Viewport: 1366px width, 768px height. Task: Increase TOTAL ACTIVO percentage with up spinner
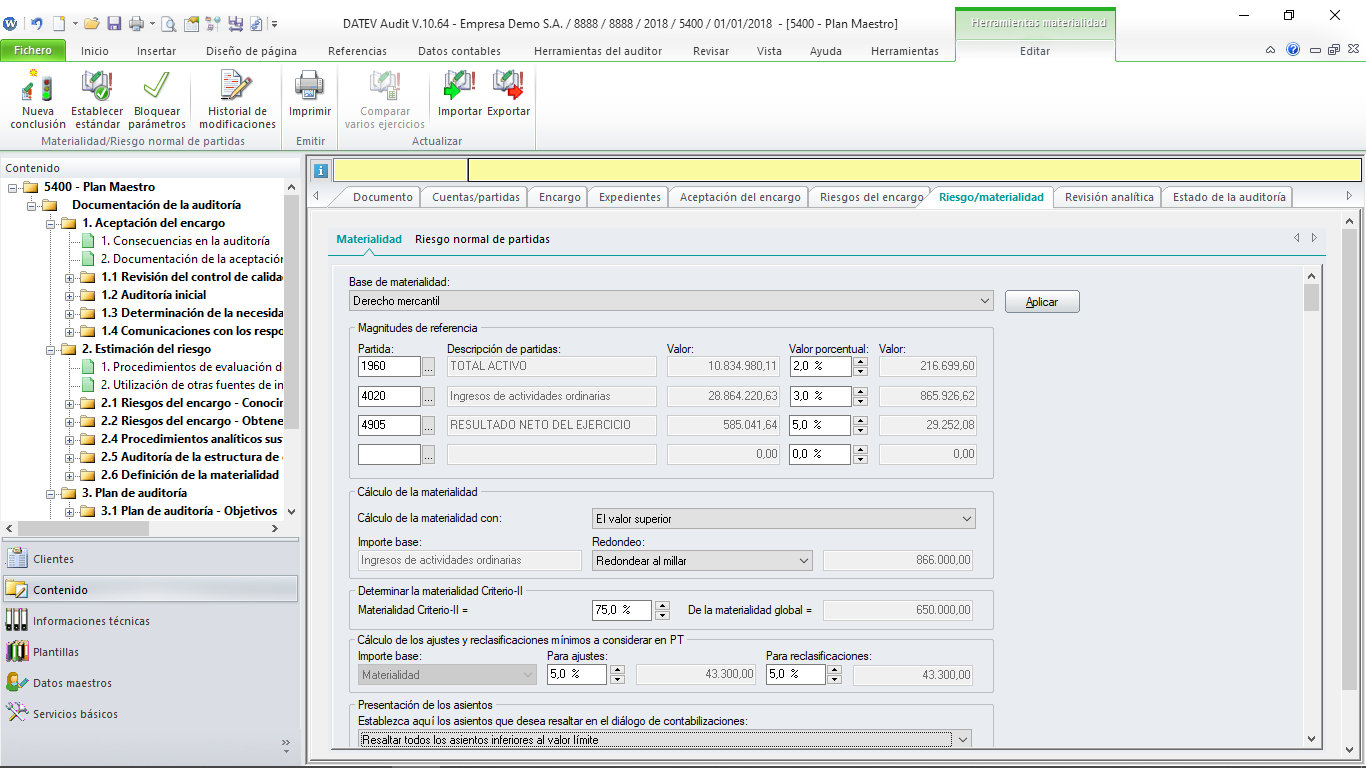pos(860,362)
